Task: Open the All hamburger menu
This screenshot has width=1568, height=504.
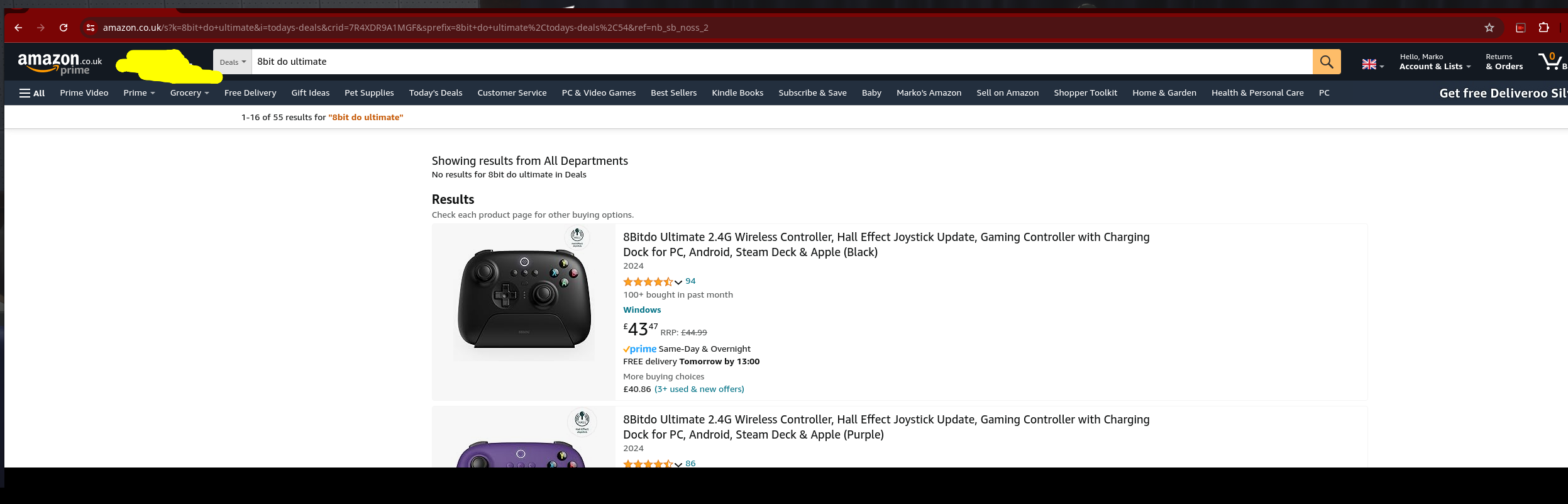Action: tap(32, 93)
